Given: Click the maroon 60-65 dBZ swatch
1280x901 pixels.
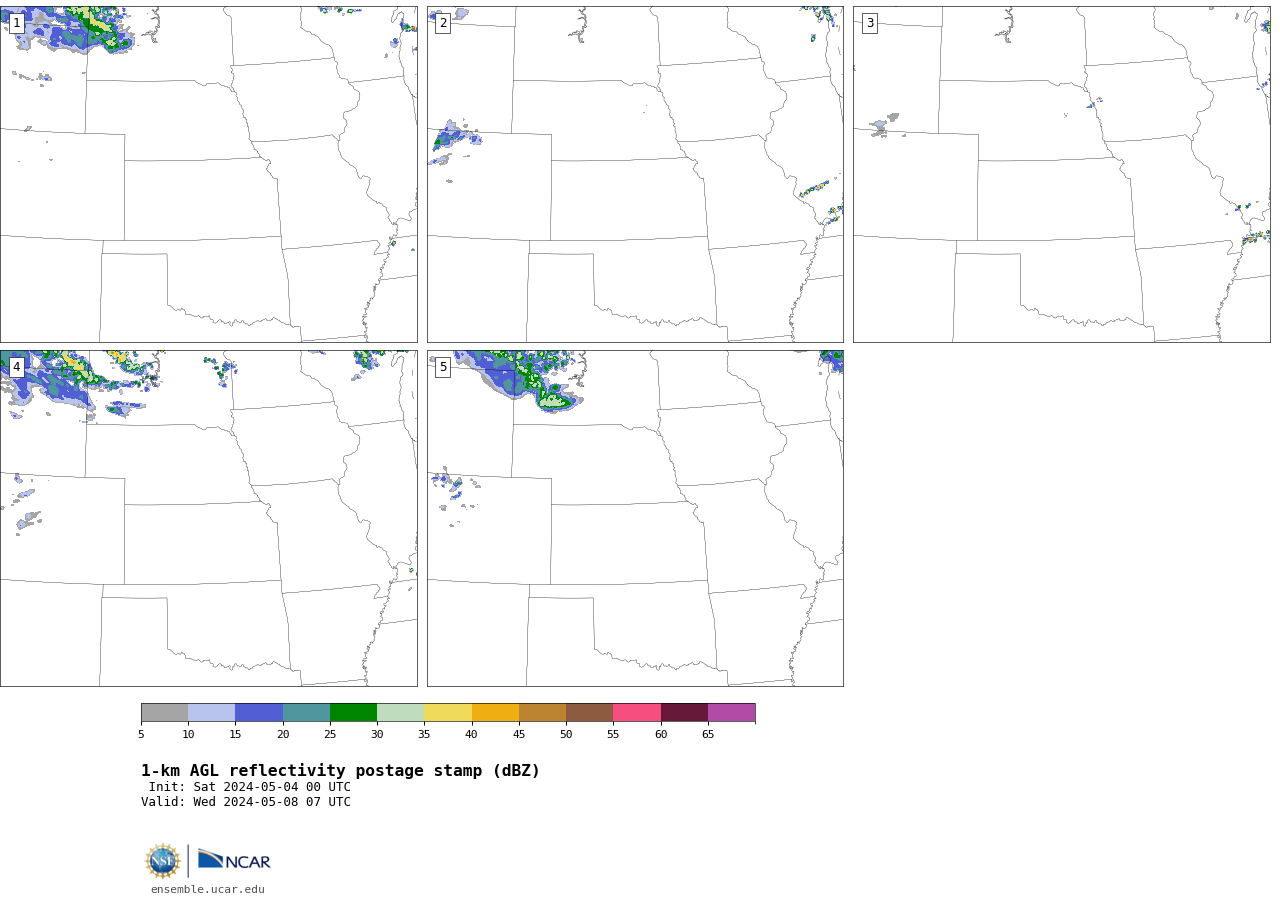Looking at the screenshot, I should 684,712.
